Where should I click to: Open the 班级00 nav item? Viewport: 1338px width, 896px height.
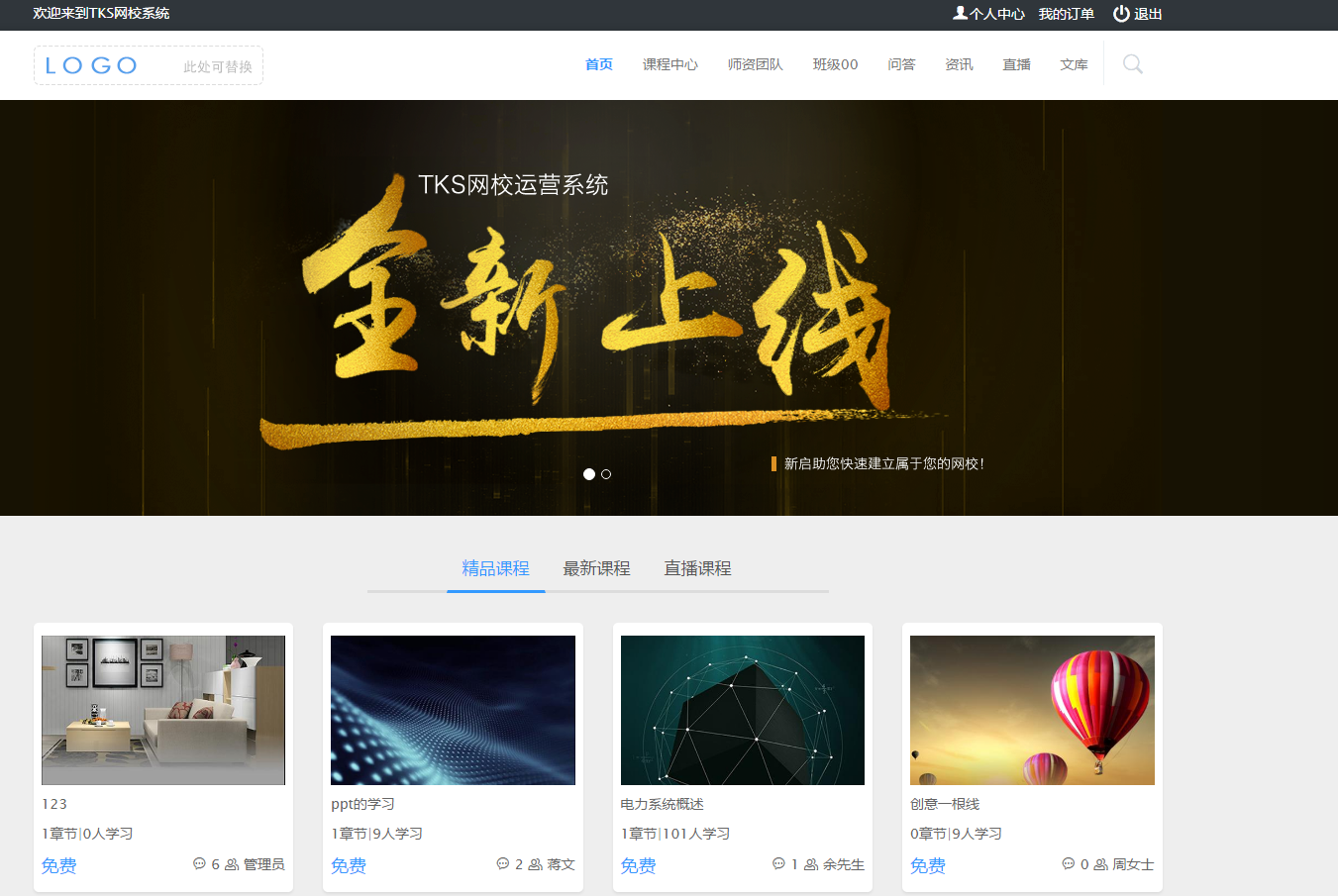pos(836,64)
